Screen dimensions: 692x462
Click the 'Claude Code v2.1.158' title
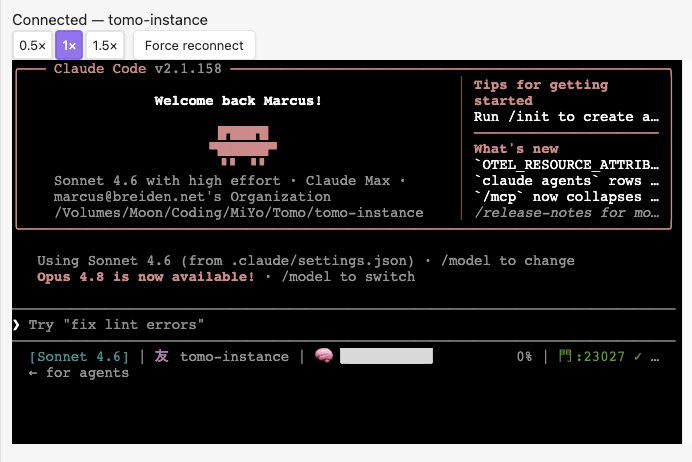click(138, 68)
